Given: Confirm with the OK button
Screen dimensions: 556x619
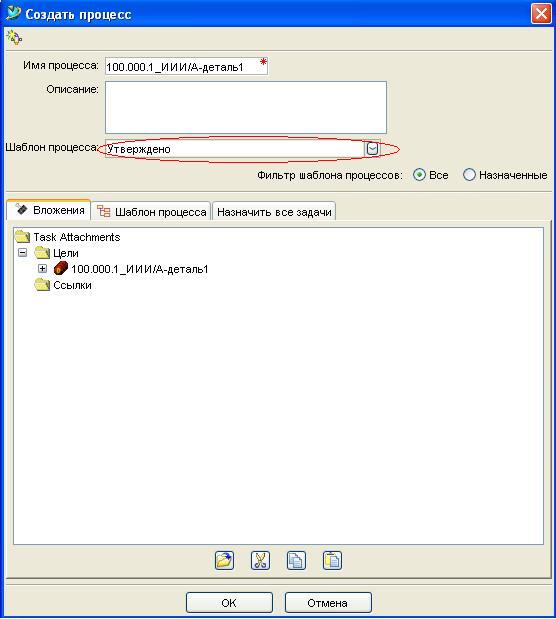Looking at the screenshot, I should coord(229,603).
